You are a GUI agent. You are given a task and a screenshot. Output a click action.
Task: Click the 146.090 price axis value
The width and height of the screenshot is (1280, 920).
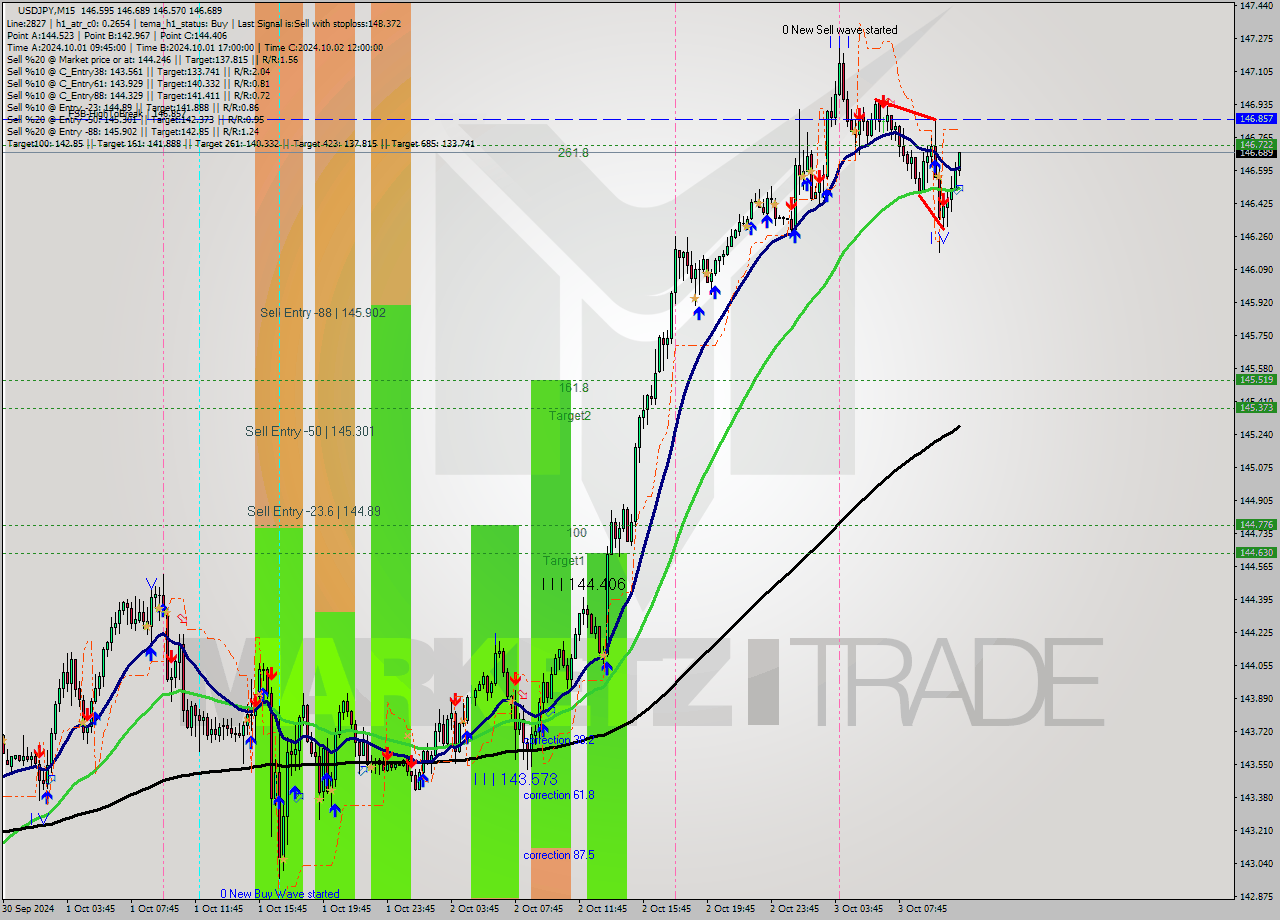coord(1256,269)
